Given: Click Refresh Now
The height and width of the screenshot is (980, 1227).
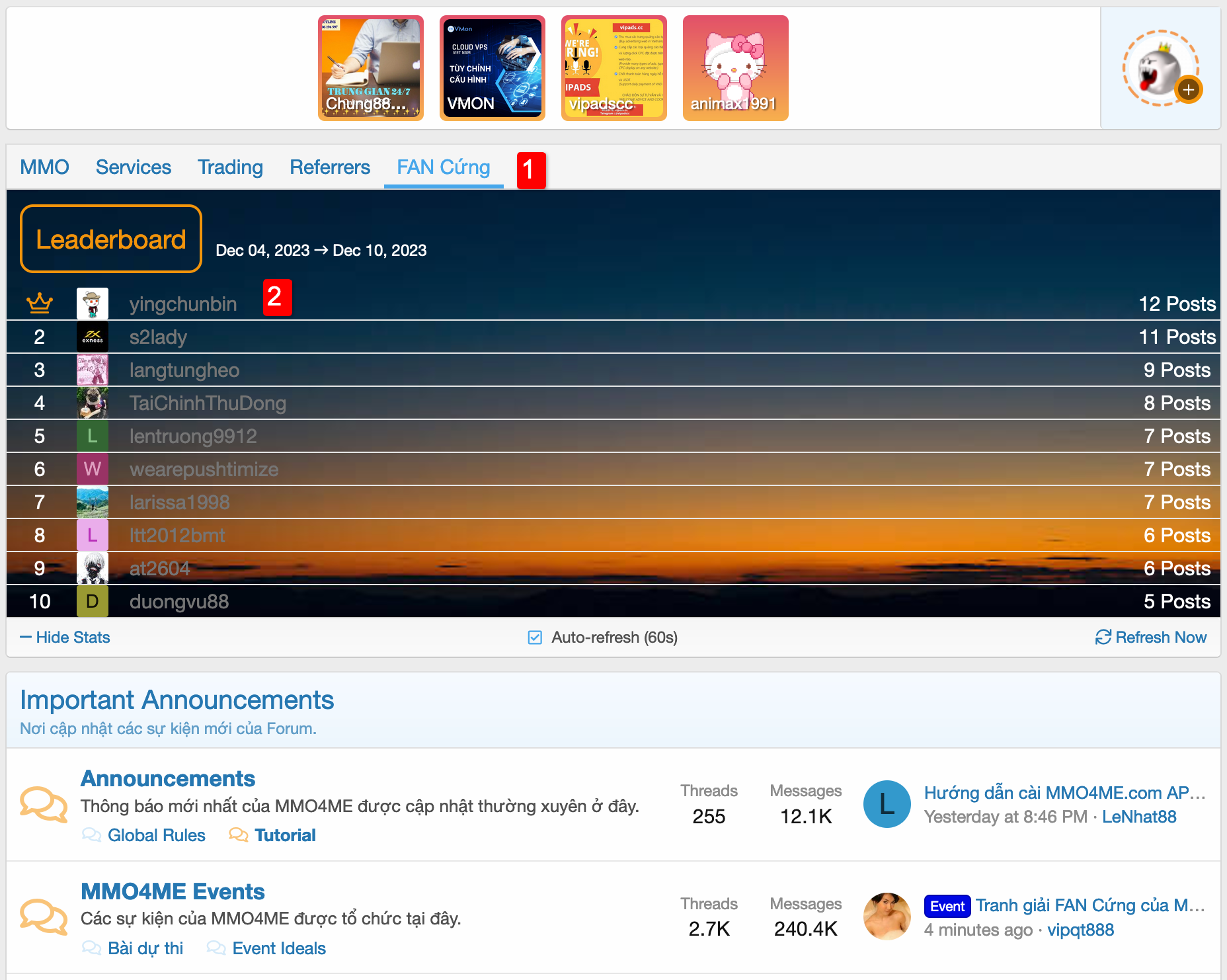Looking at the screenshot, I should pos(1161,637).
